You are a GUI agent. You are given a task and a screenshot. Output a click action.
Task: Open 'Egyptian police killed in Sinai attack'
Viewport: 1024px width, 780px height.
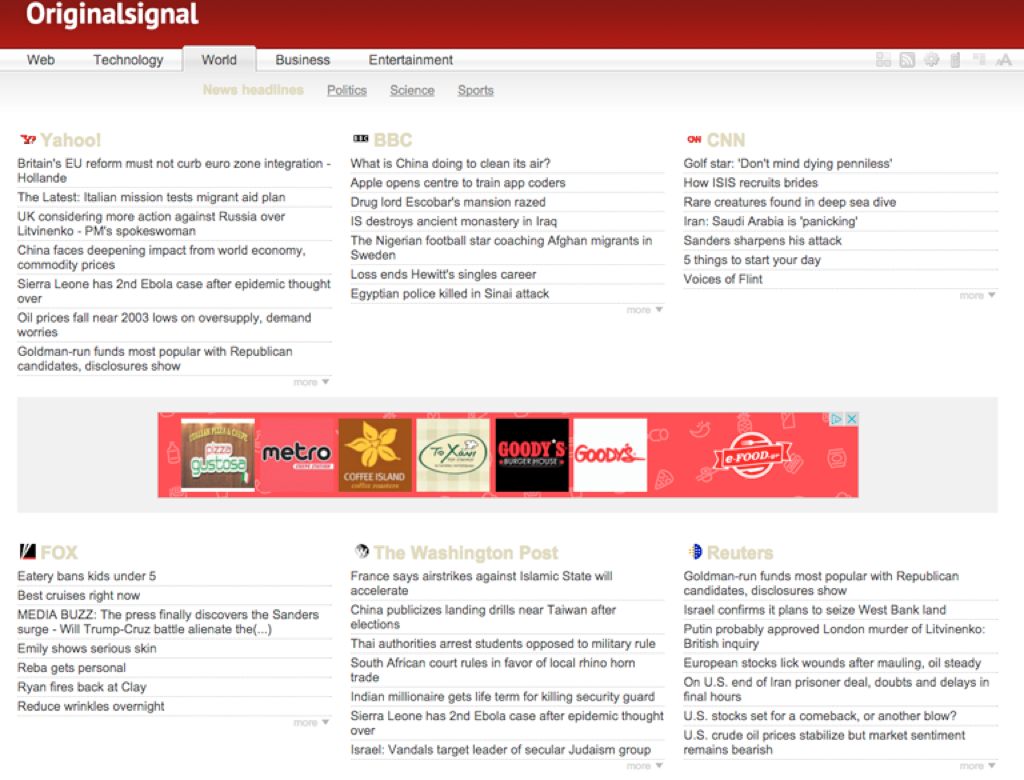pos(449,294)
